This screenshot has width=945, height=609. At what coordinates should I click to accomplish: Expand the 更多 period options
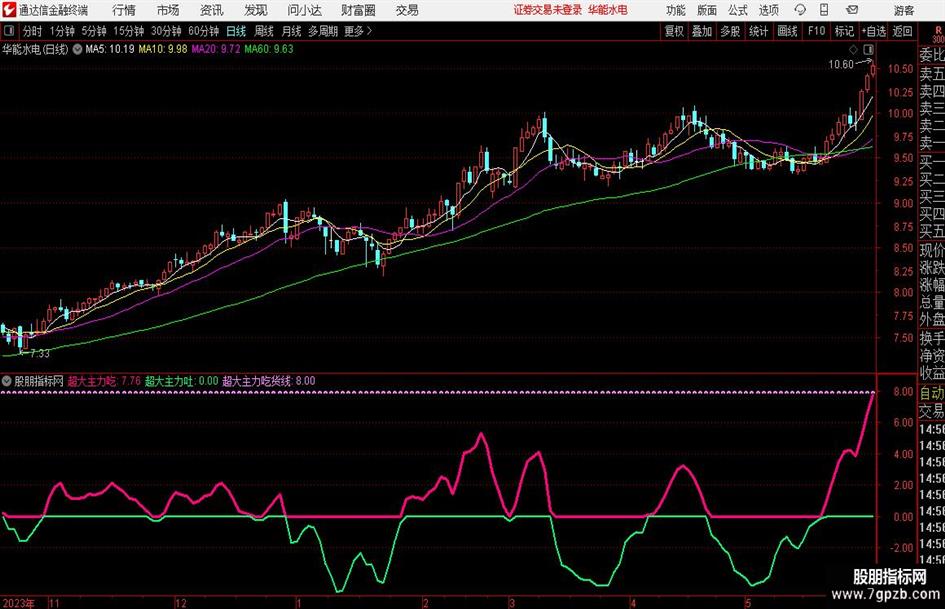point(358,31)
